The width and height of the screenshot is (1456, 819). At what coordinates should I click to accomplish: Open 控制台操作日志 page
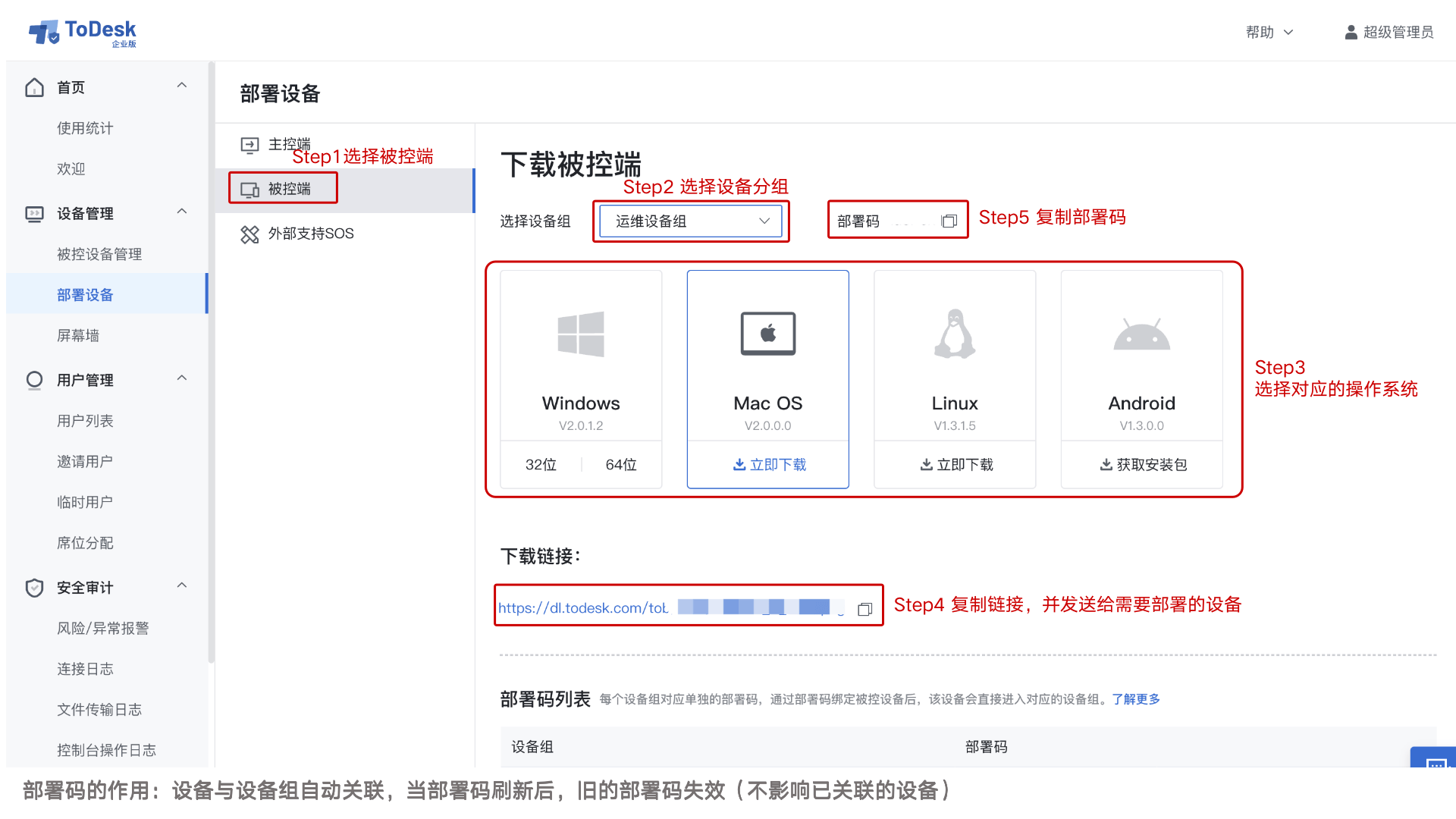(x=107, y=751)
